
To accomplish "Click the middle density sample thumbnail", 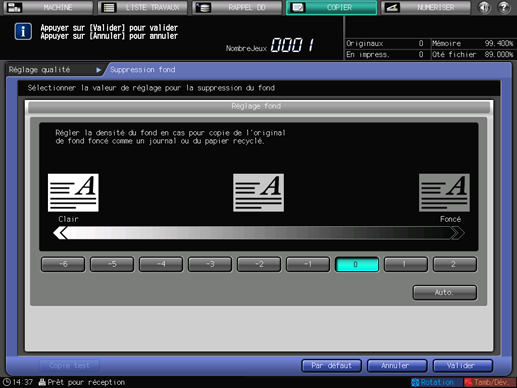I will tap(259, 192).
